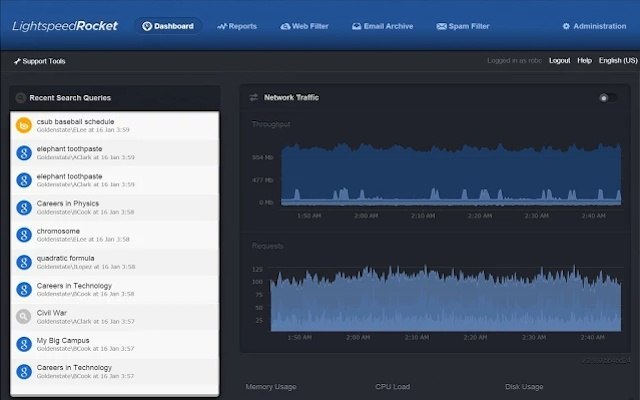Click Google icon beside My Big Campus
The height and width of the screenshot is (400, 640).
point(24,344)
